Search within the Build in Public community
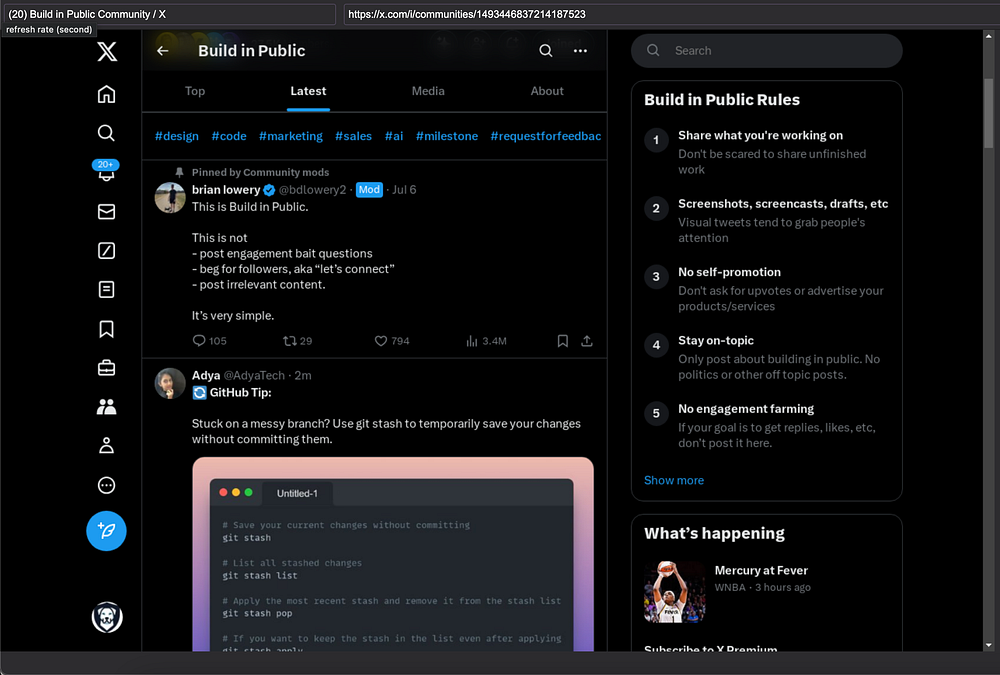 (x=546, y=50)
